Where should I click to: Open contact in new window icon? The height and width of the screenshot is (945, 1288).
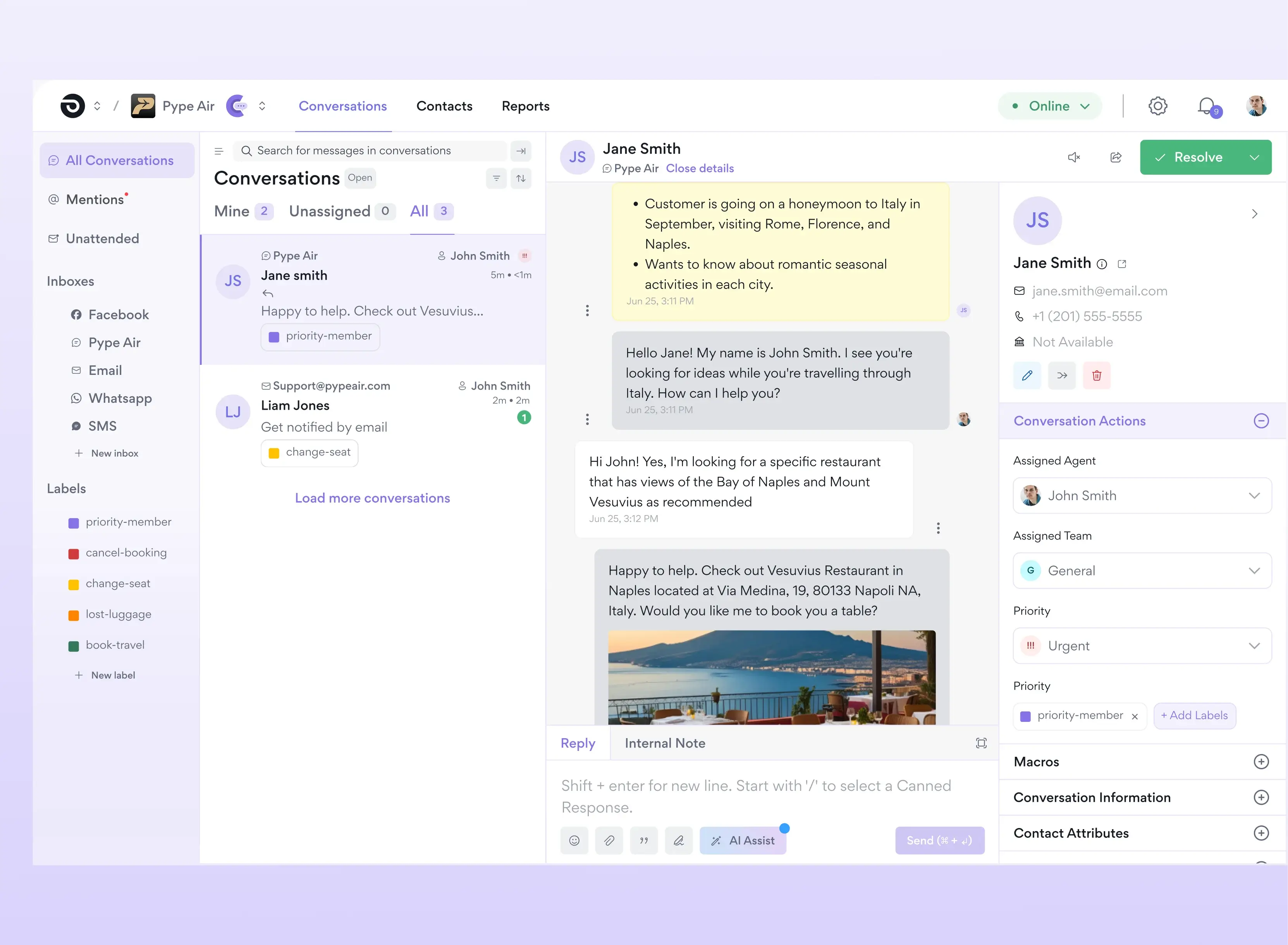[1122, 264]
